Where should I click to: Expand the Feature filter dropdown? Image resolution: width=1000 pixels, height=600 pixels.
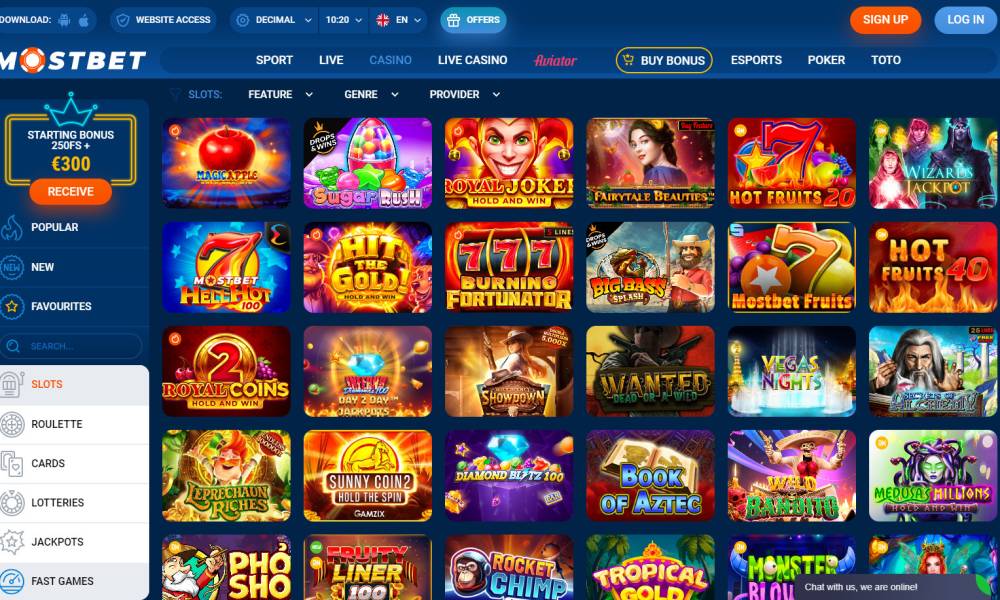coord(280,94)
